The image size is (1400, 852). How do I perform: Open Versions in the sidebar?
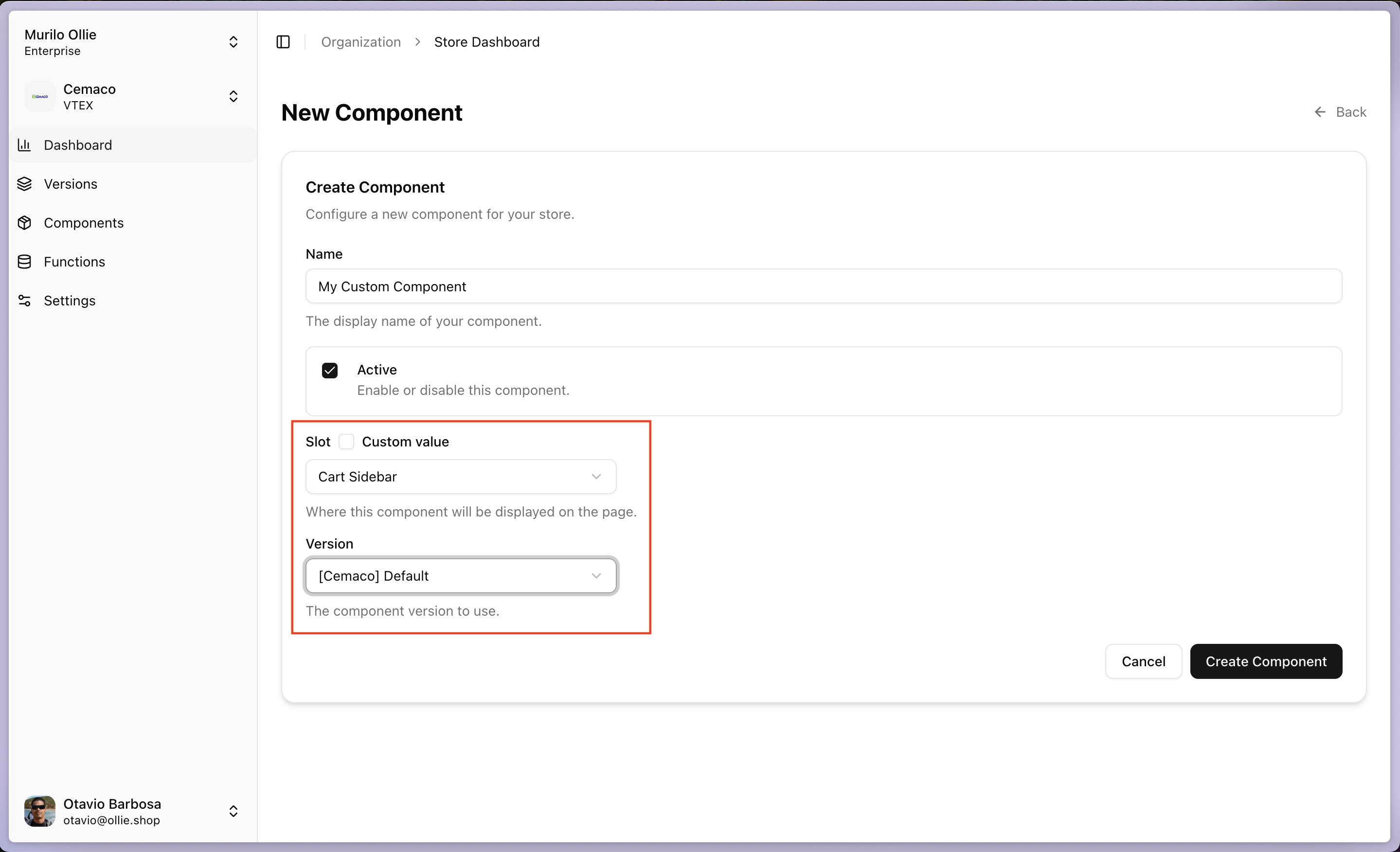pyautogui.click(x=133, y=184)
